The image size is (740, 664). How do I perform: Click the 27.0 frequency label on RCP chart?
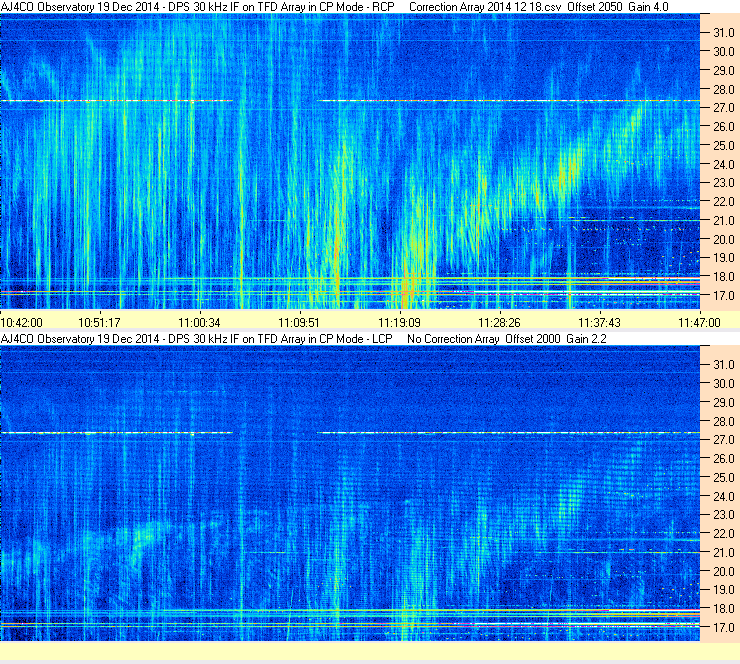point(723,108)
